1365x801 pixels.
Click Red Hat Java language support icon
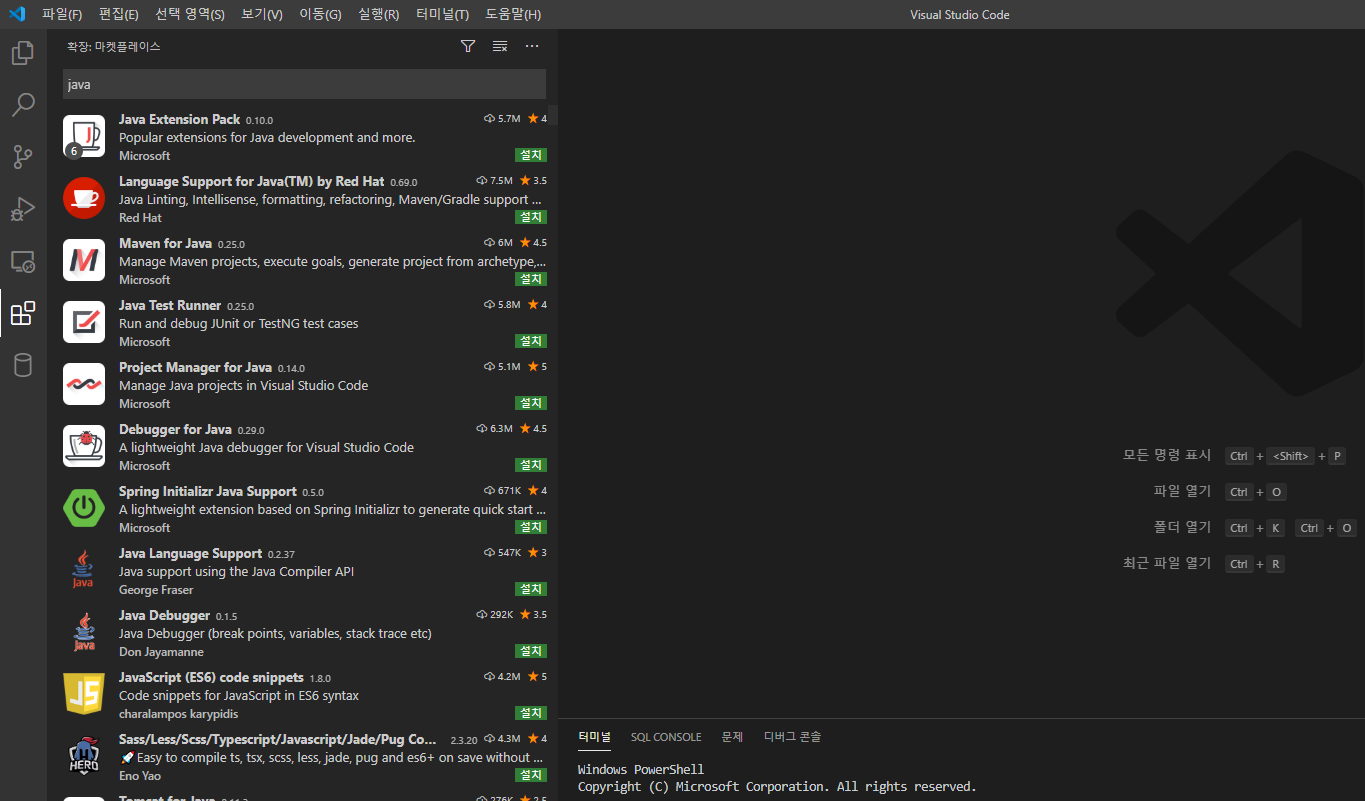pos(84,198)
